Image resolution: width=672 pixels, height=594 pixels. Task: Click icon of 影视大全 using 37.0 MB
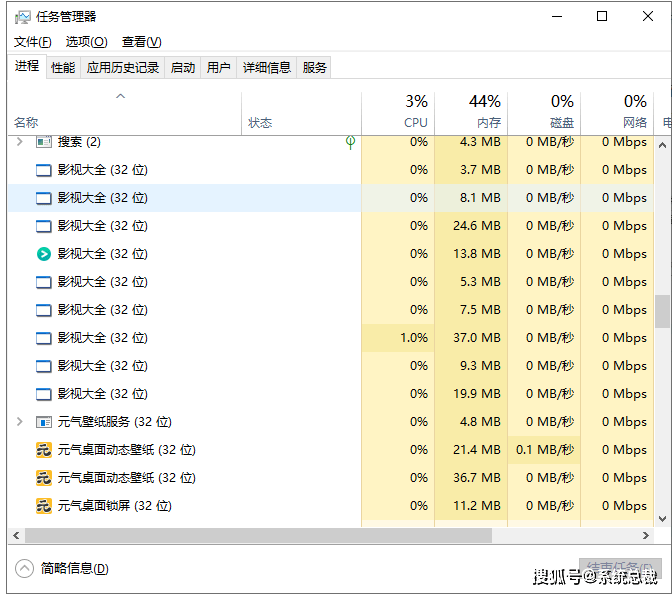[x=43, y=338]
